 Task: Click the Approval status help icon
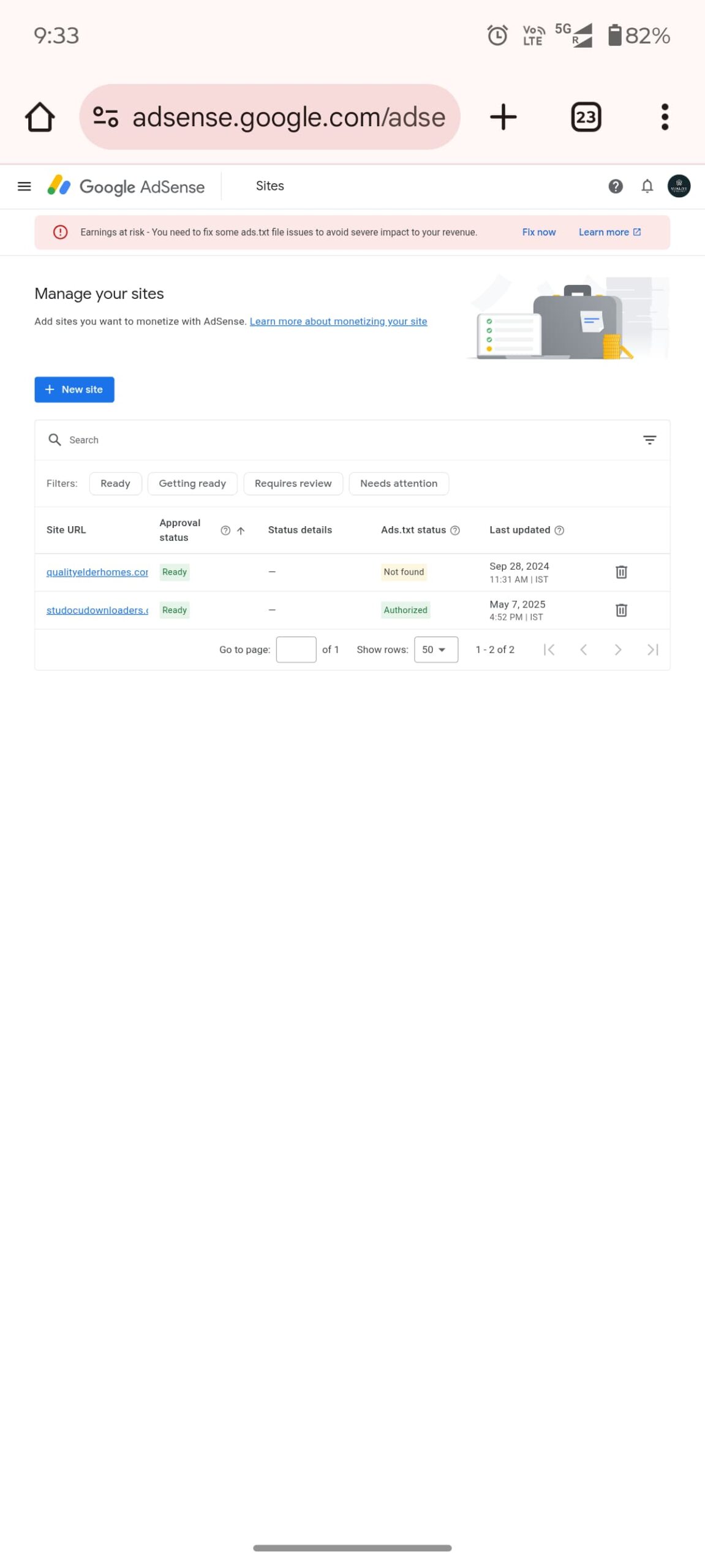tap(225, 530)
